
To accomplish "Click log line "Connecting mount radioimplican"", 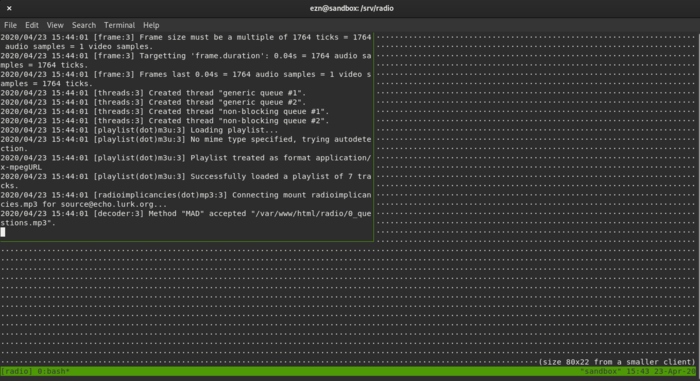I will [186, 195].
